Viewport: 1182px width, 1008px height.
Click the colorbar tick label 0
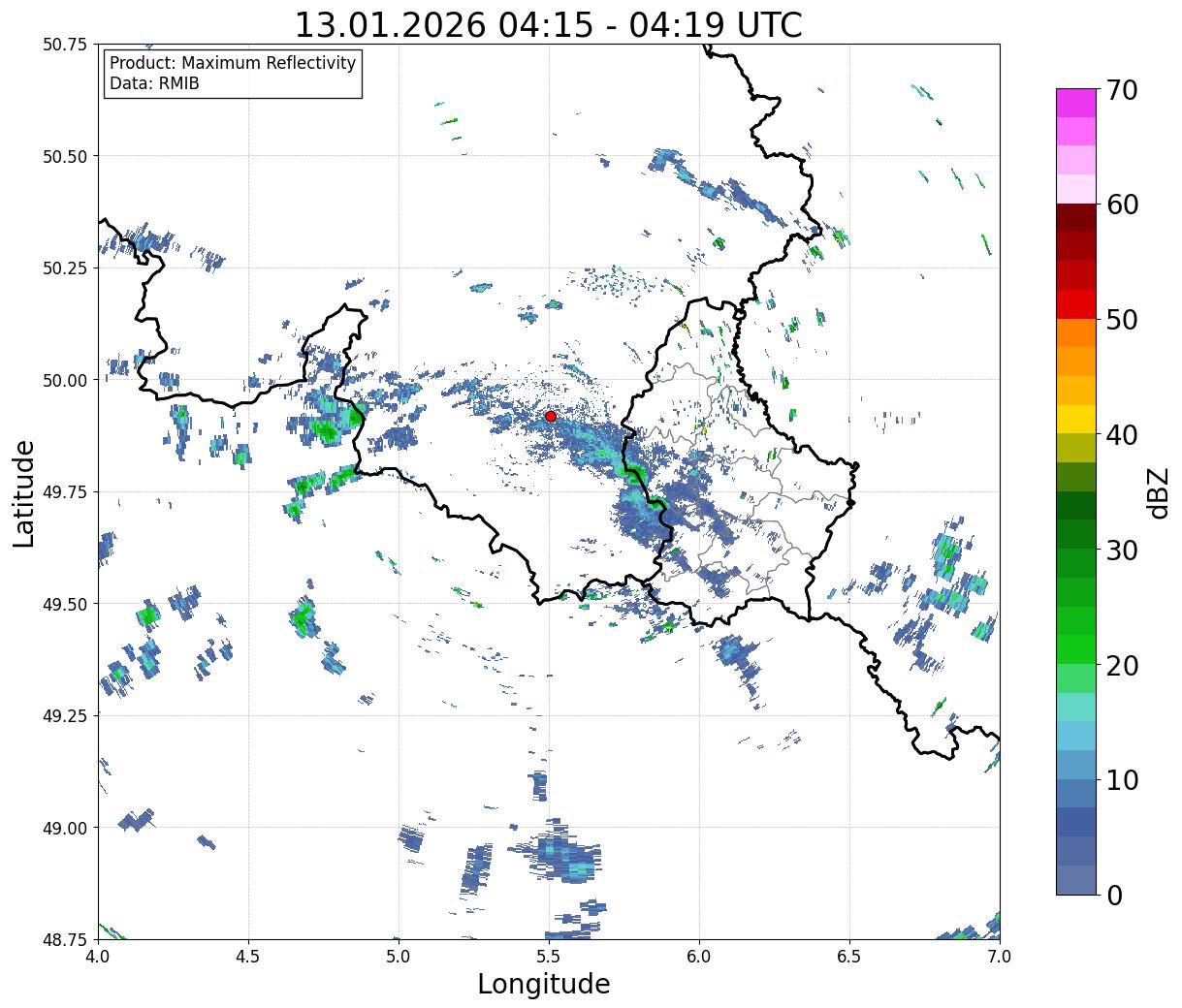click(x=1114, y=895)
